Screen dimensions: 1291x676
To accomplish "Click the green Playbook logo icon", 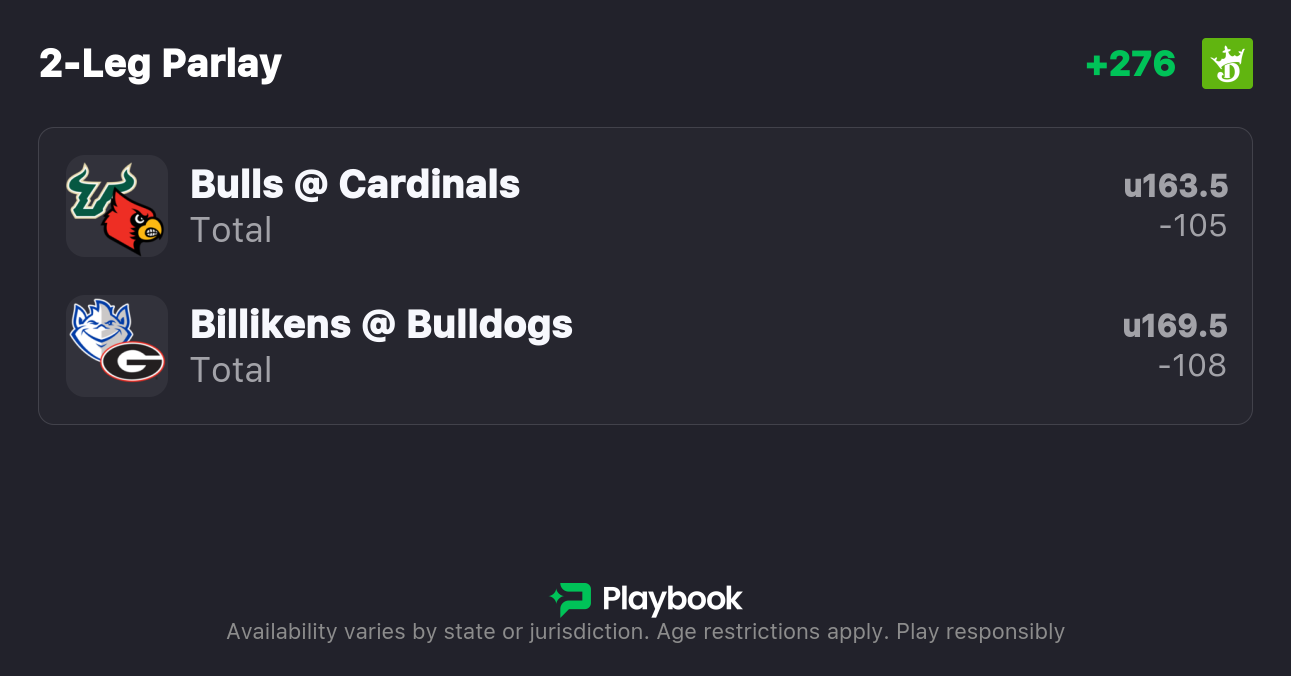I will (x=571, y=599).
